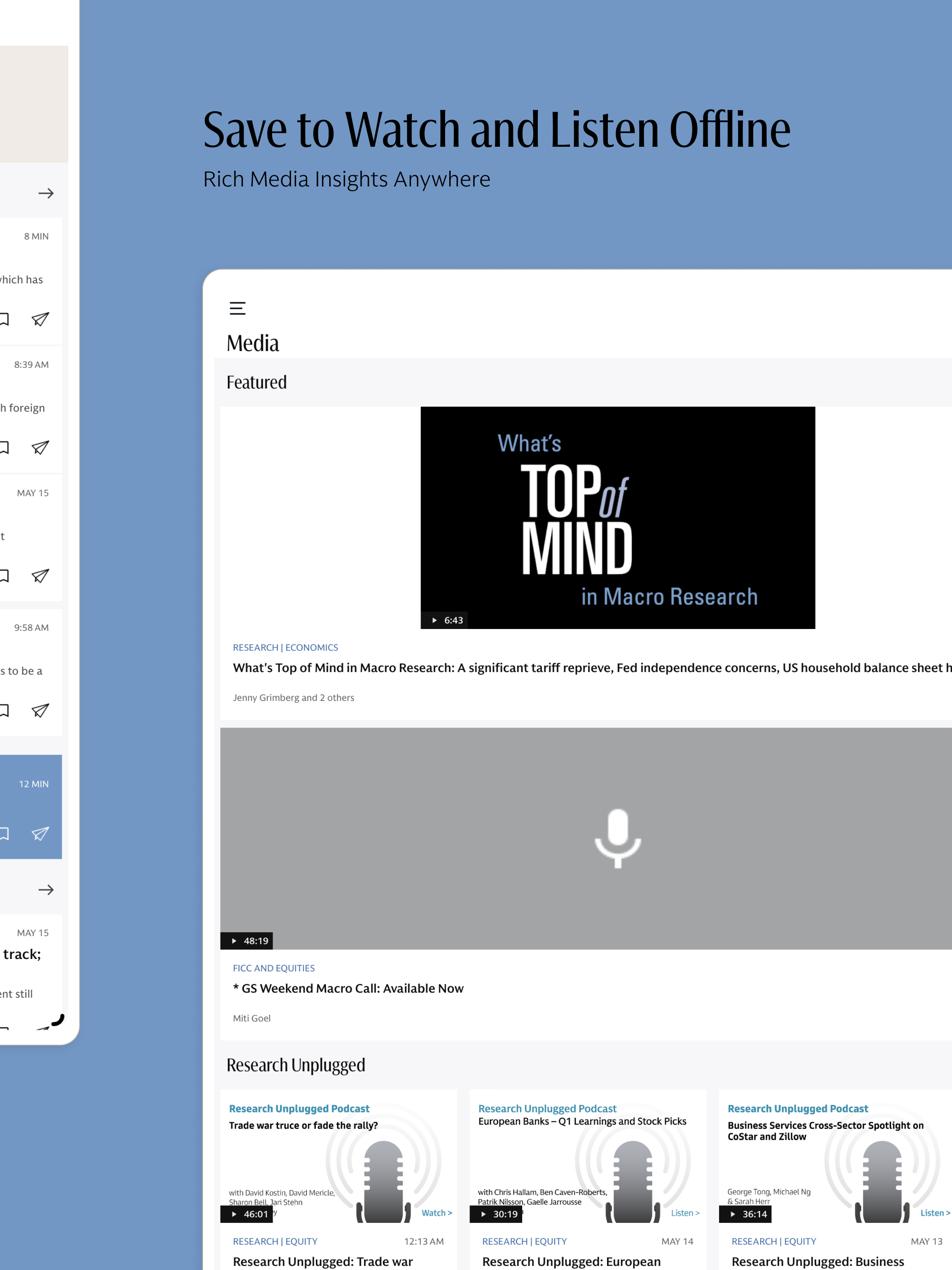This screenshot has width=952, height=1270.
Task: Open the GS Weekend Macro Call title
Action: 348,988
